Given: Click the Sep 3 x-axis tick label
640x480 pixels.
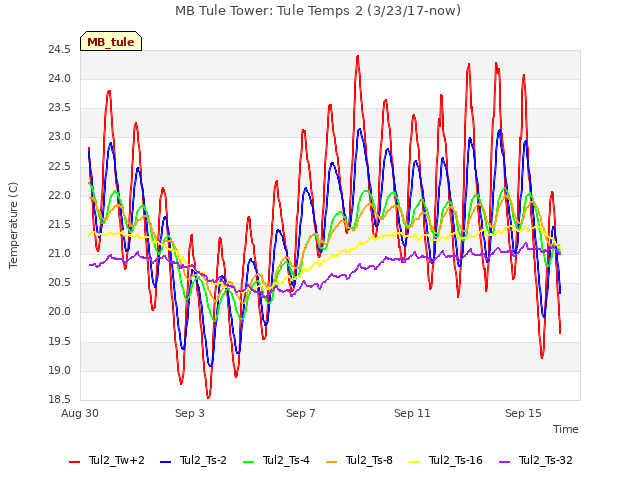Looking at the screenshot, I should click(x=190, y=413).
